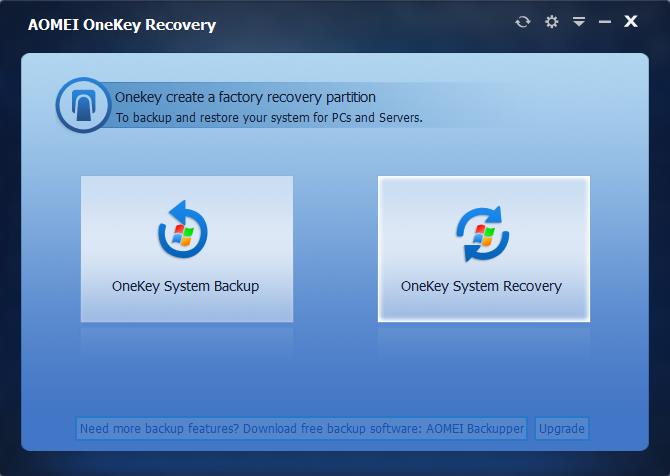Click the 'Onekey create a factory recovery partition' heading
The image size is (670, 476).
246,97
